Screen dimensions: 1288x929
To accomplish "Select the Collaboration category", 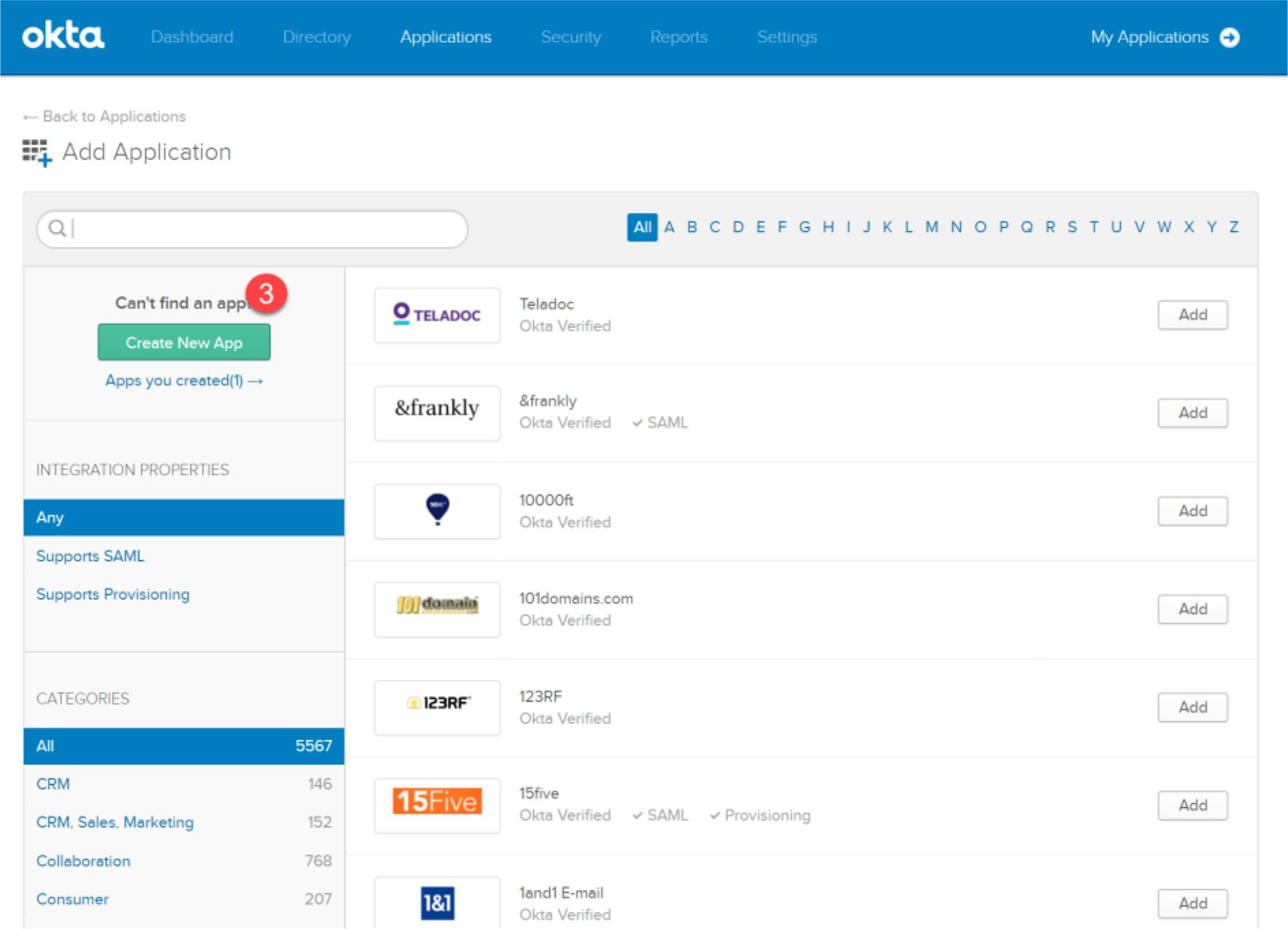I will click(83, 861).
